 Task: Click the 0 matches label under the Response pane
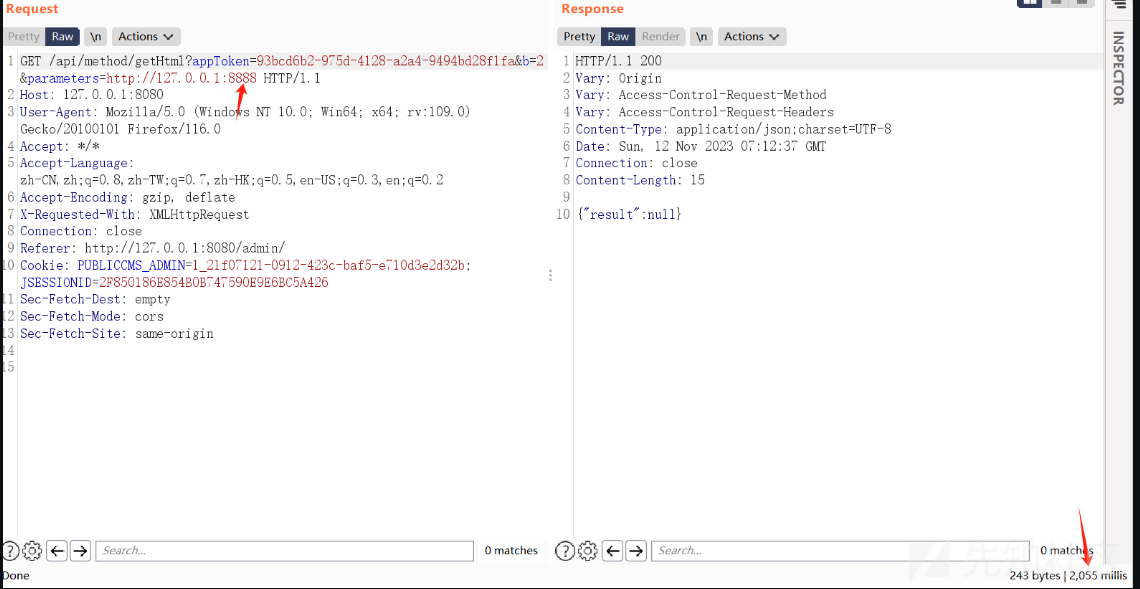(1067, 550)
